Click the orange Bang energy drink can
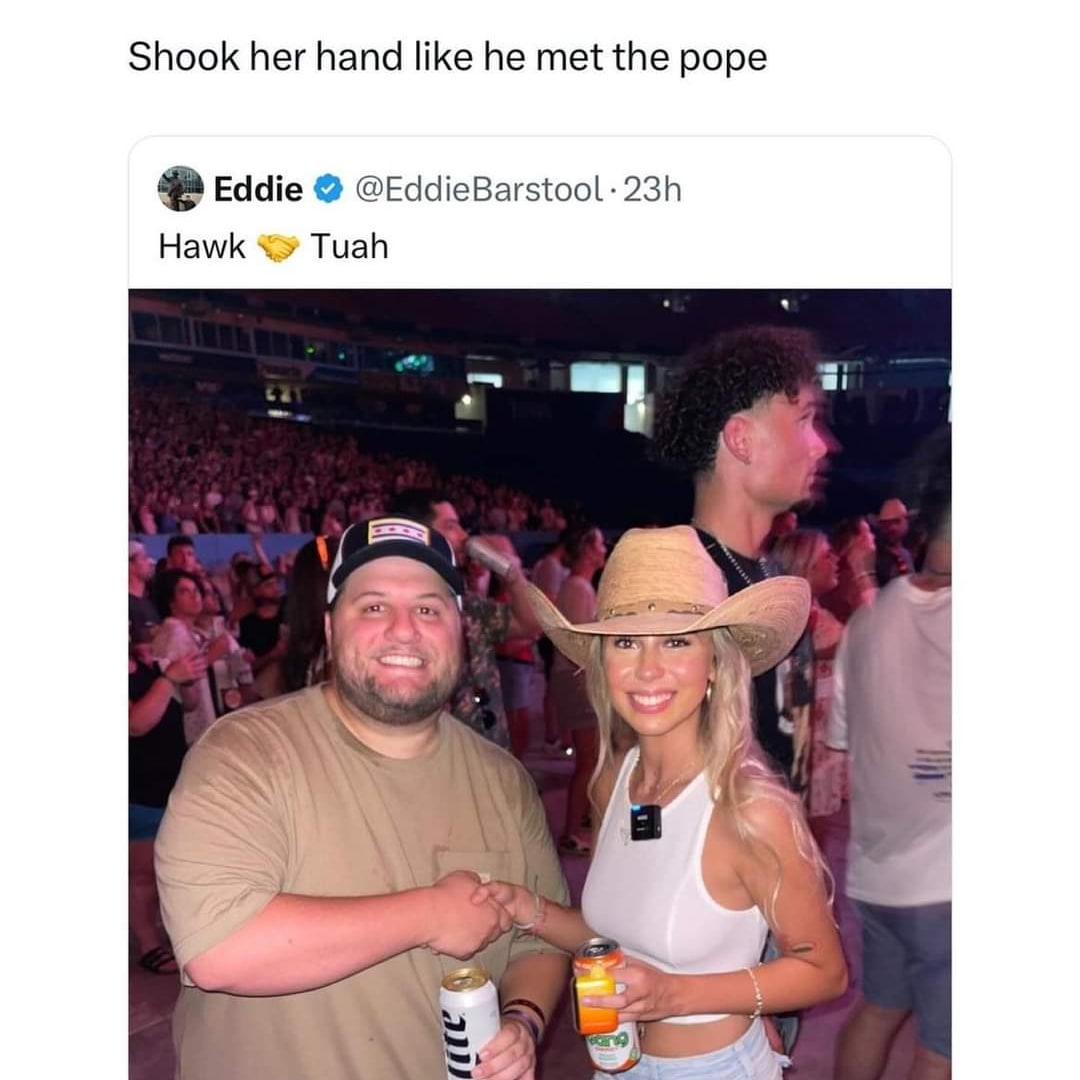 [x=604, y=1004]
